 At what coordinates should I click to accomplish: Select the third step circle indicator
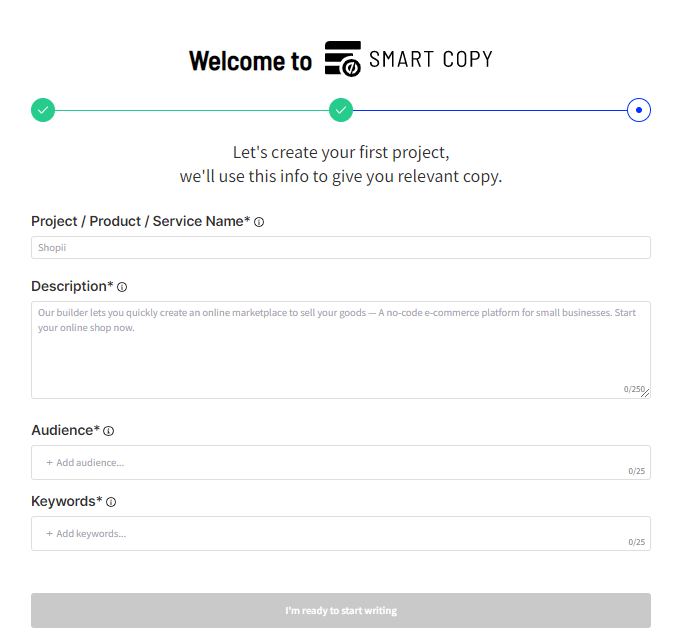639,110
